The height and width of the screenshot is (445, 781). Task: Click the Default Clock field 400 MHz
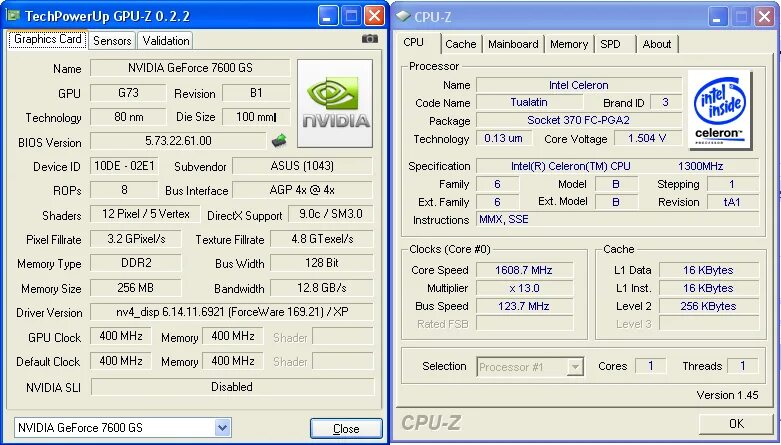[121, 361]
